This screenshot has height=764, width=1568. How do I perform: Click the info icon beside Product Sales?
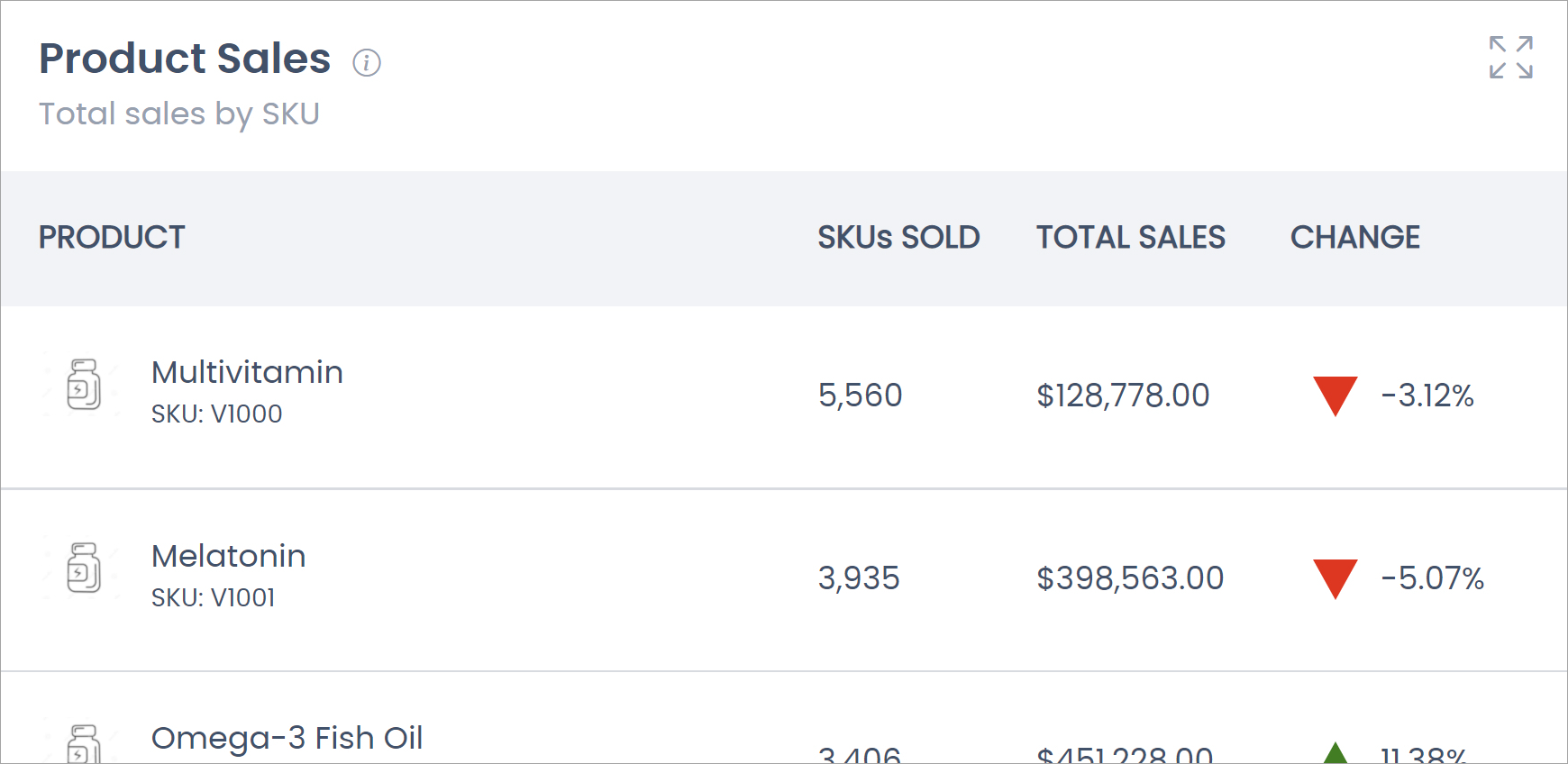(366, 62)
